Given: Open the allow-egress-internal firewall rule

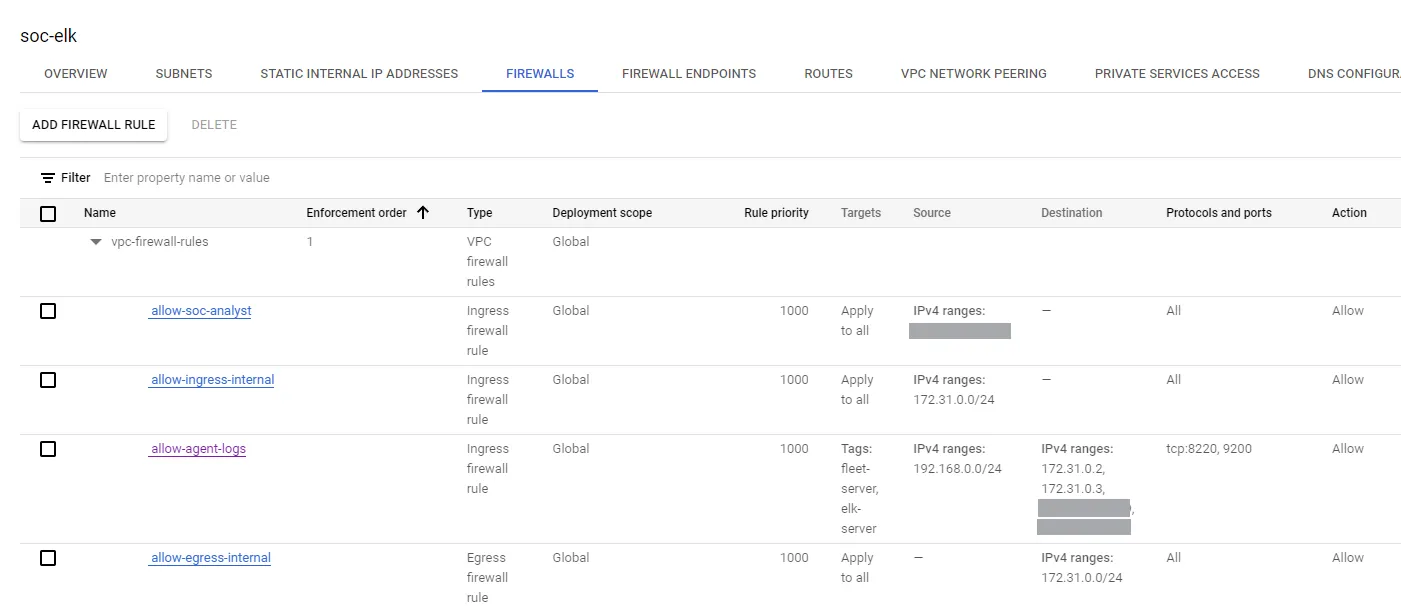Looking at the screenshot, I should pyautogui.click(x=209, y=557).
